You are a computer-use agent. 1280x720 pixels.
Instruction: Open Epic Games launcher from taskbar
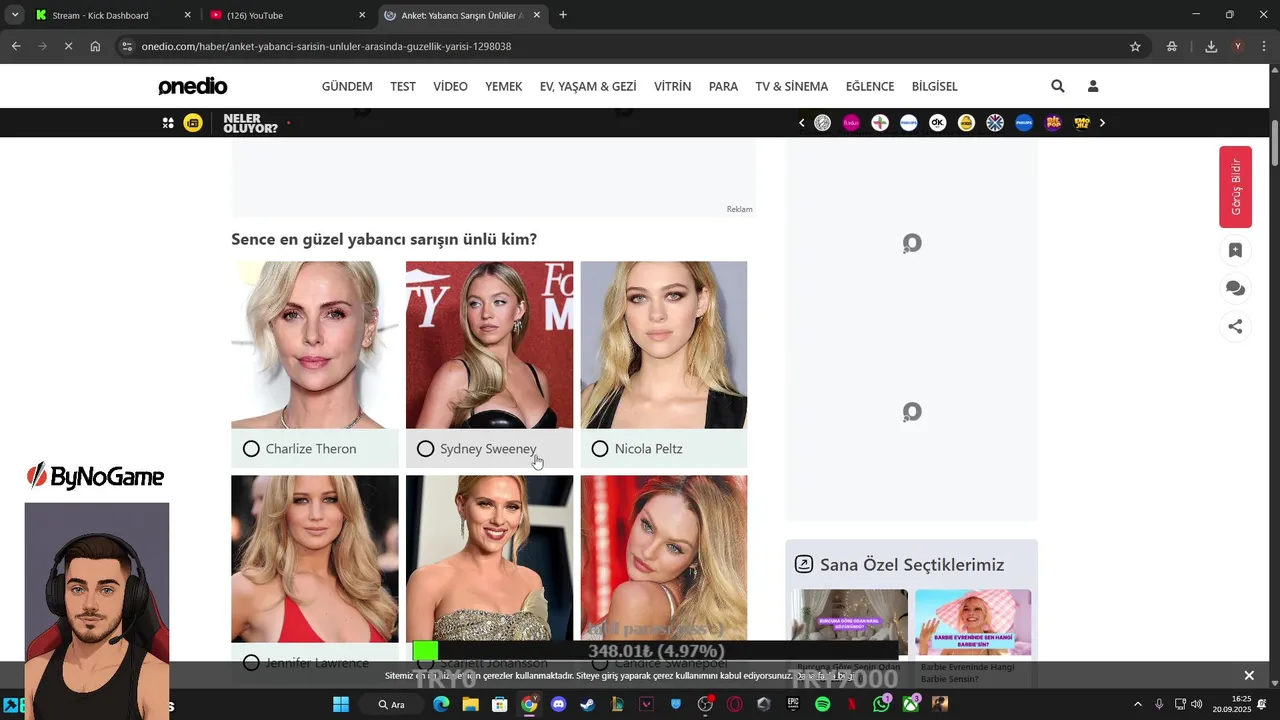(793, 704)
